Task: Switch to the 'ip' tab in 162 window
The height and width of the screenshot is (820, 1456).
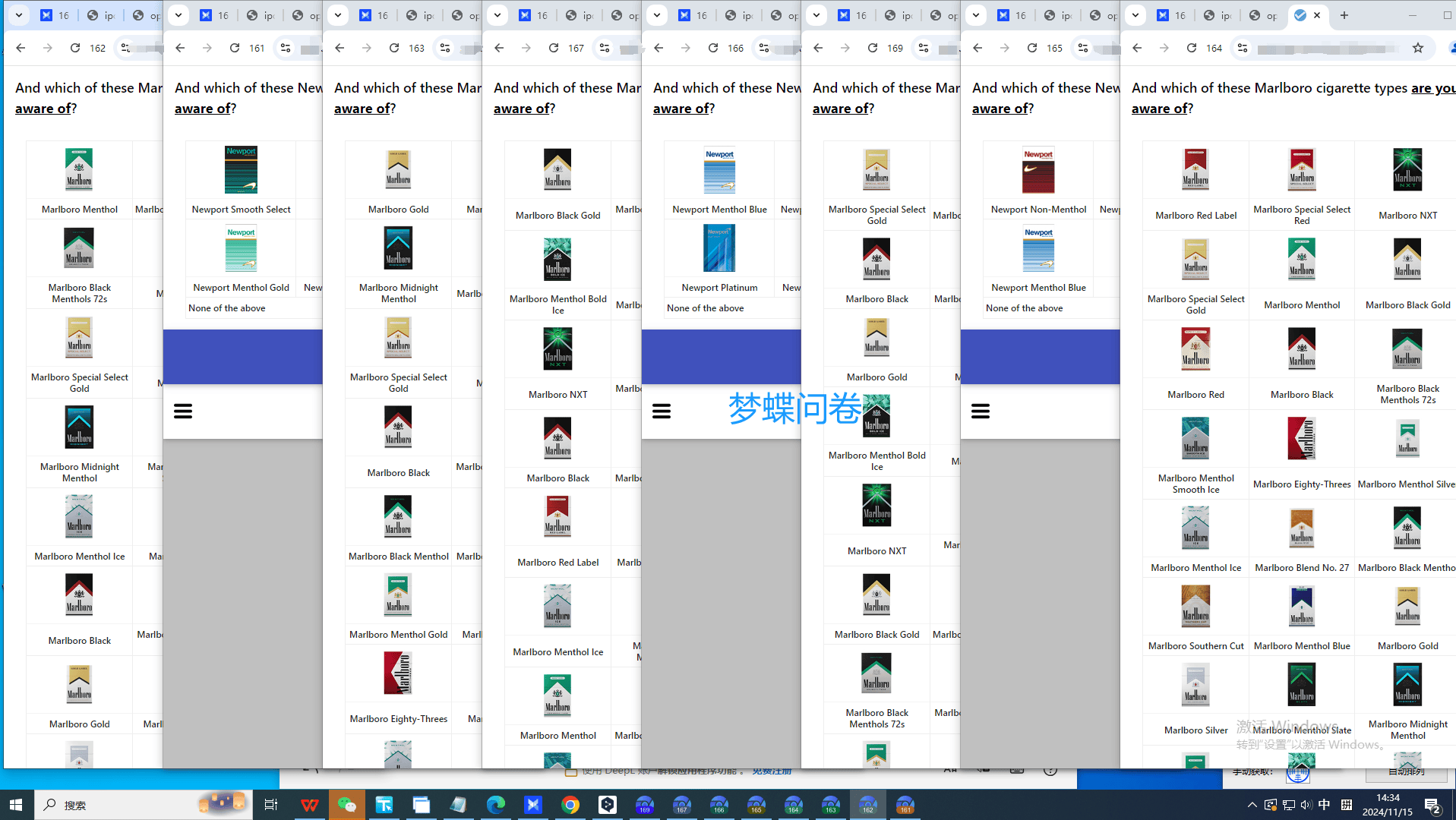Action: tap(100, 15)
